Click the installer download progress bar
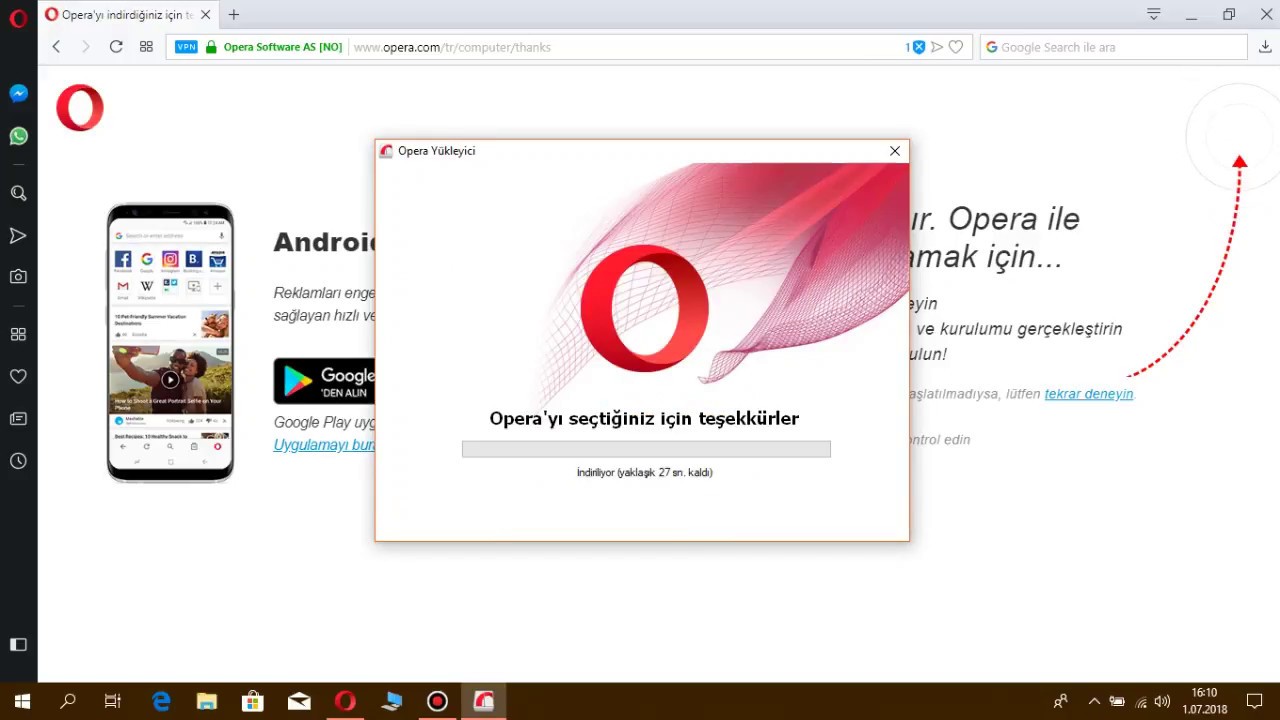This screenshot has height=720, width=1280. (x=646, y=449)
